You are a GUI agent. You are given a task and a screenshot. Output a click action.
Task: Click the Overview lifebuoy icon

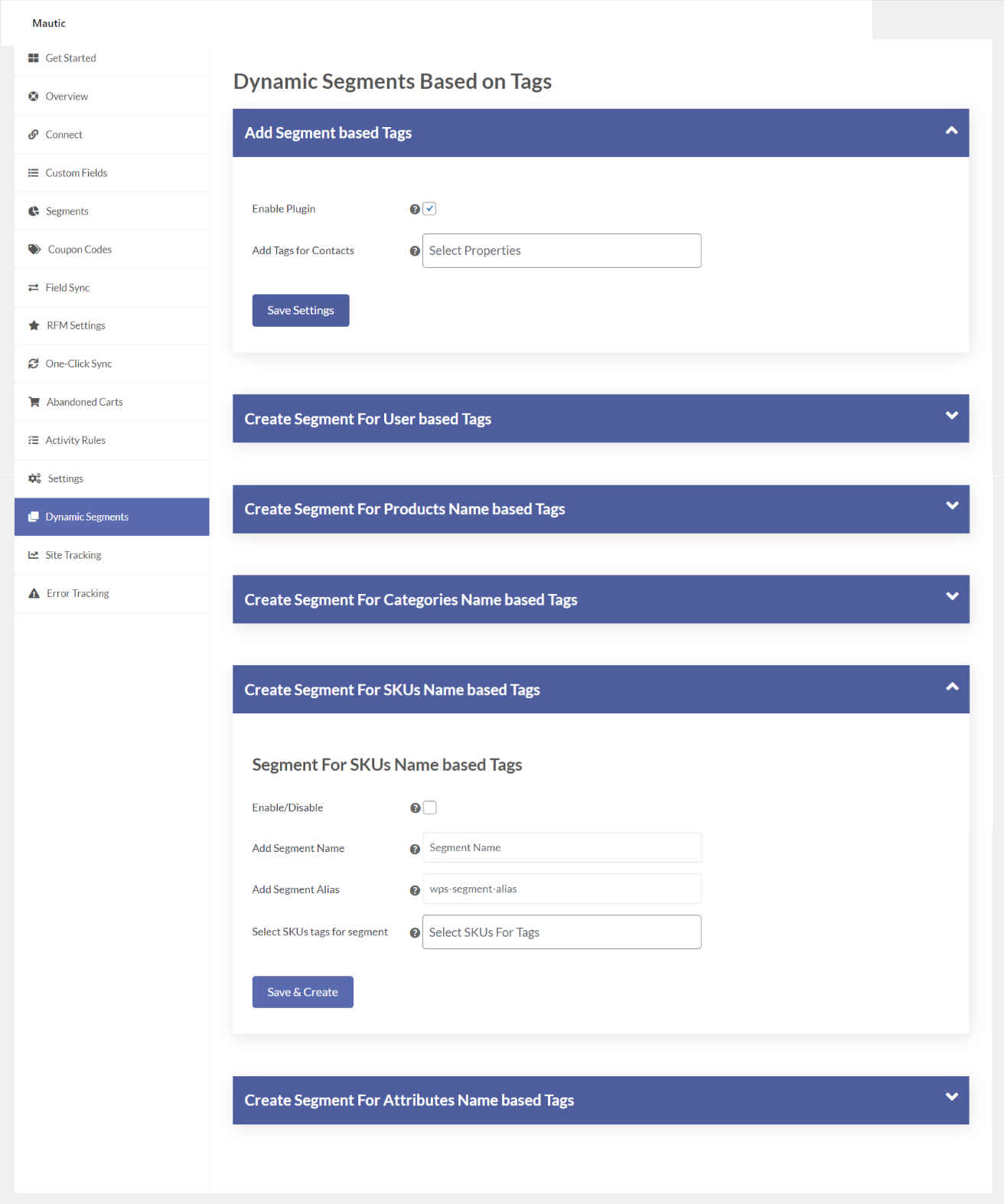tap(33, 96)
